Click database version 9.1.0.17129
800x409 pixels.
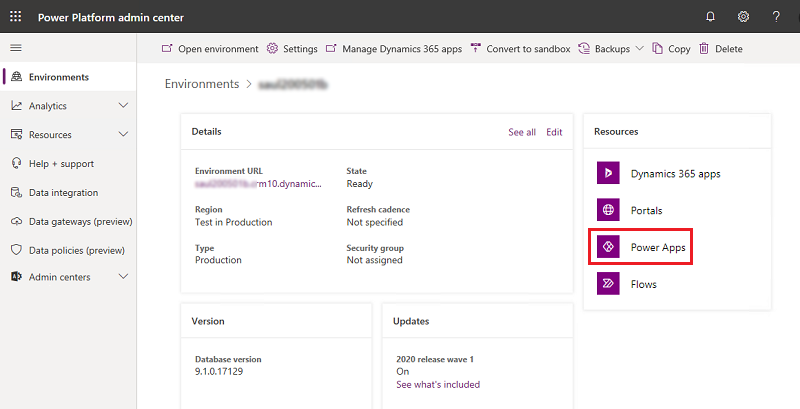(219, 371)
